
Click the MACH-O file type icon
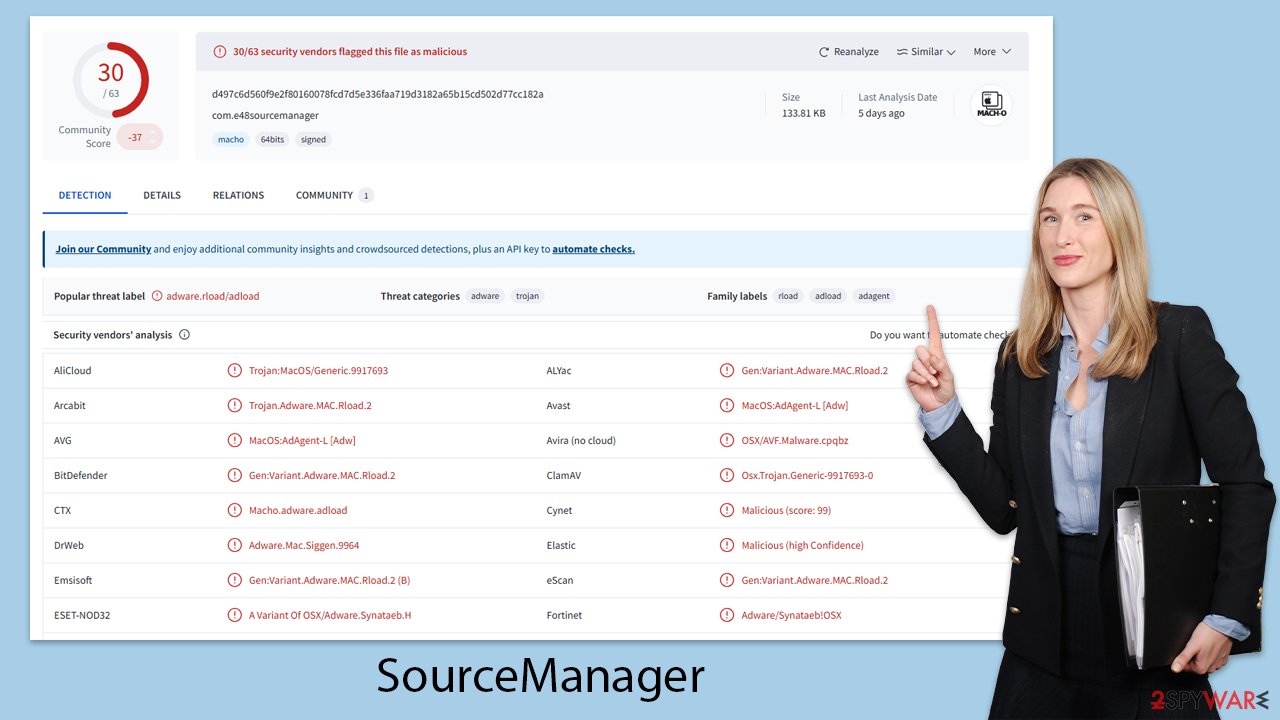pyautogui.click(x=991, y=105)
